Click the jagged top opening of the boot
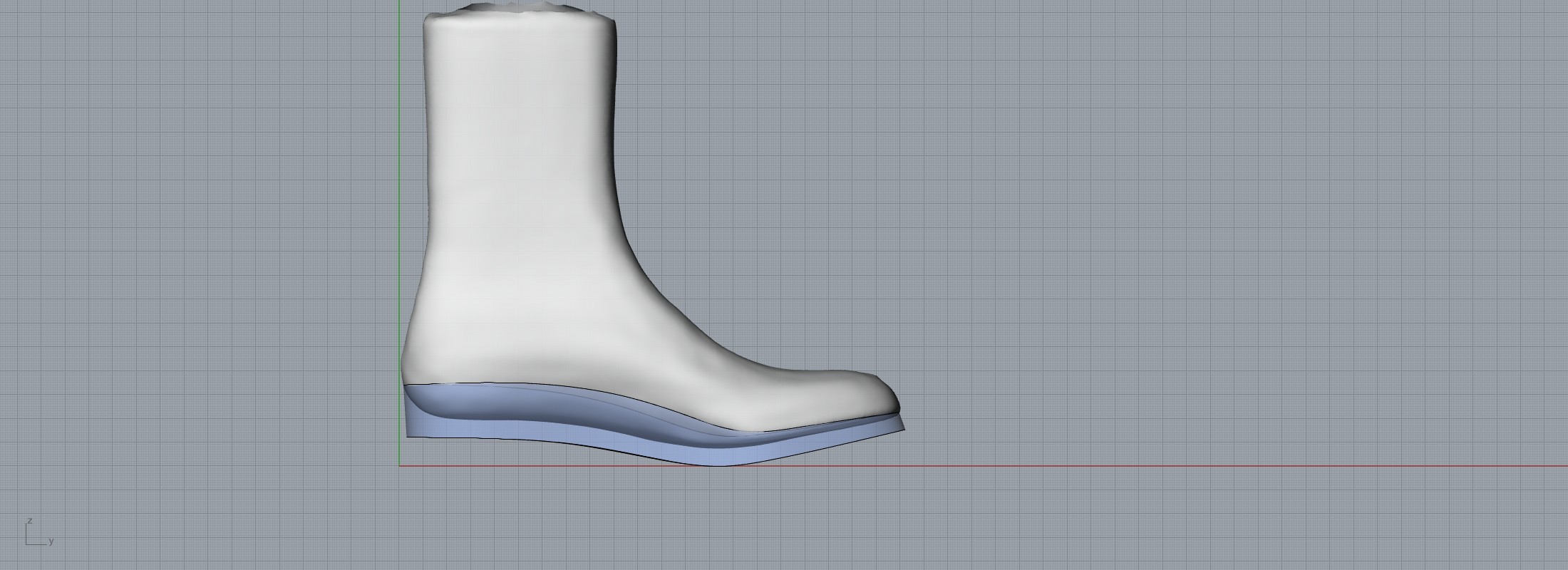1568x570 pixels. point(520,10)
